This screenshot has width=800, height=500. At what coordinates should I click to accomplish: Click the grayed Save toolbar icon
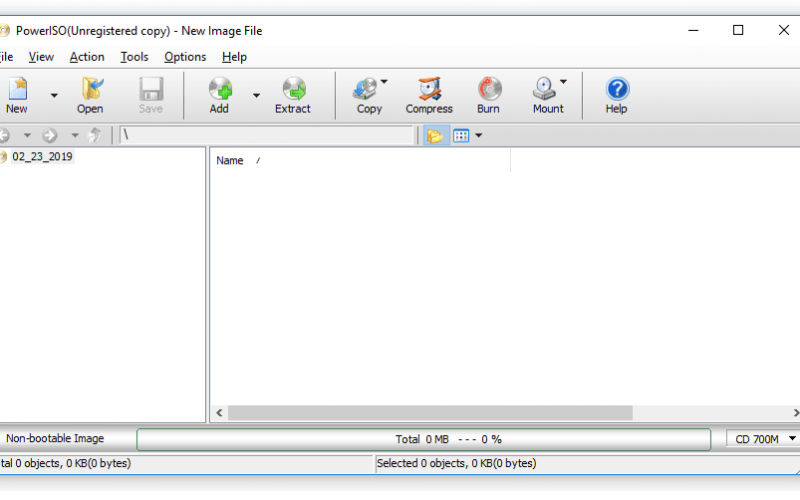[151, 89]
